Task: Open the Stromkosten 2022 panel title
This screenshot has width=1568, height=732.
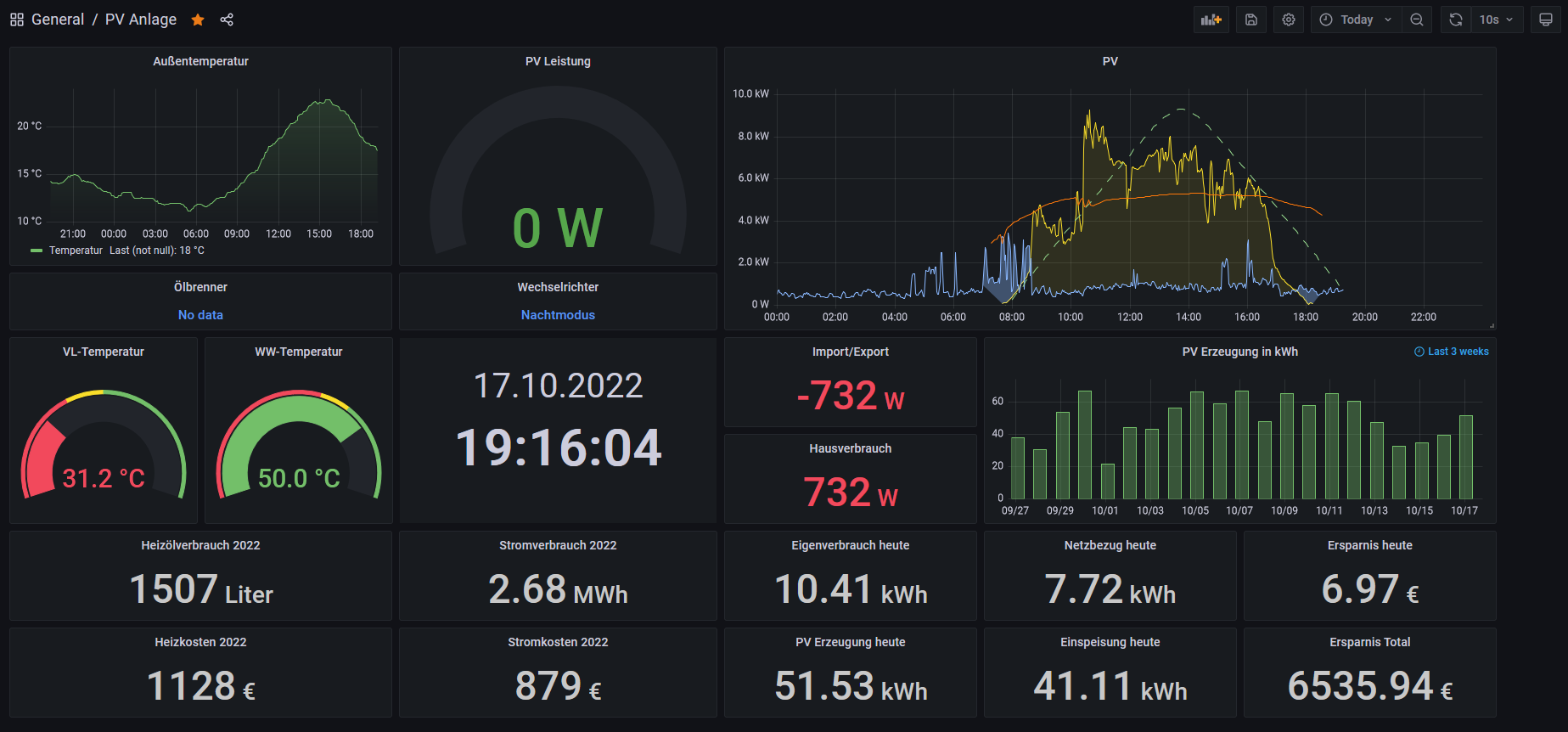Action: point(558,642)
